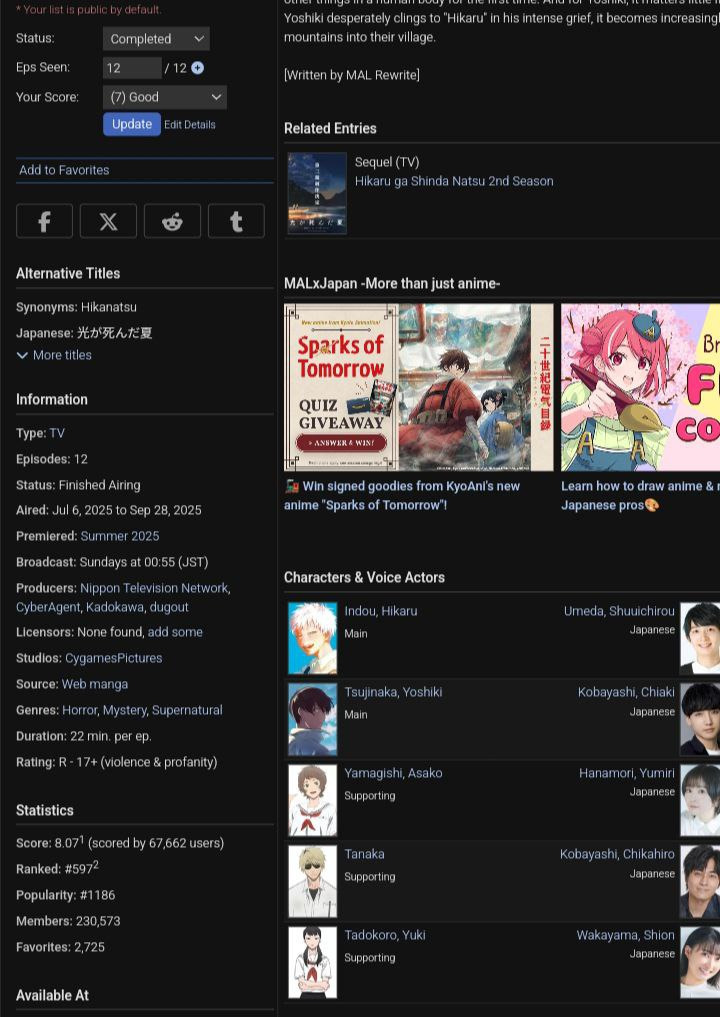Click the sequel poster thumbnail
The height and width of the screenshot is (1017, 720).
point(317,193)
